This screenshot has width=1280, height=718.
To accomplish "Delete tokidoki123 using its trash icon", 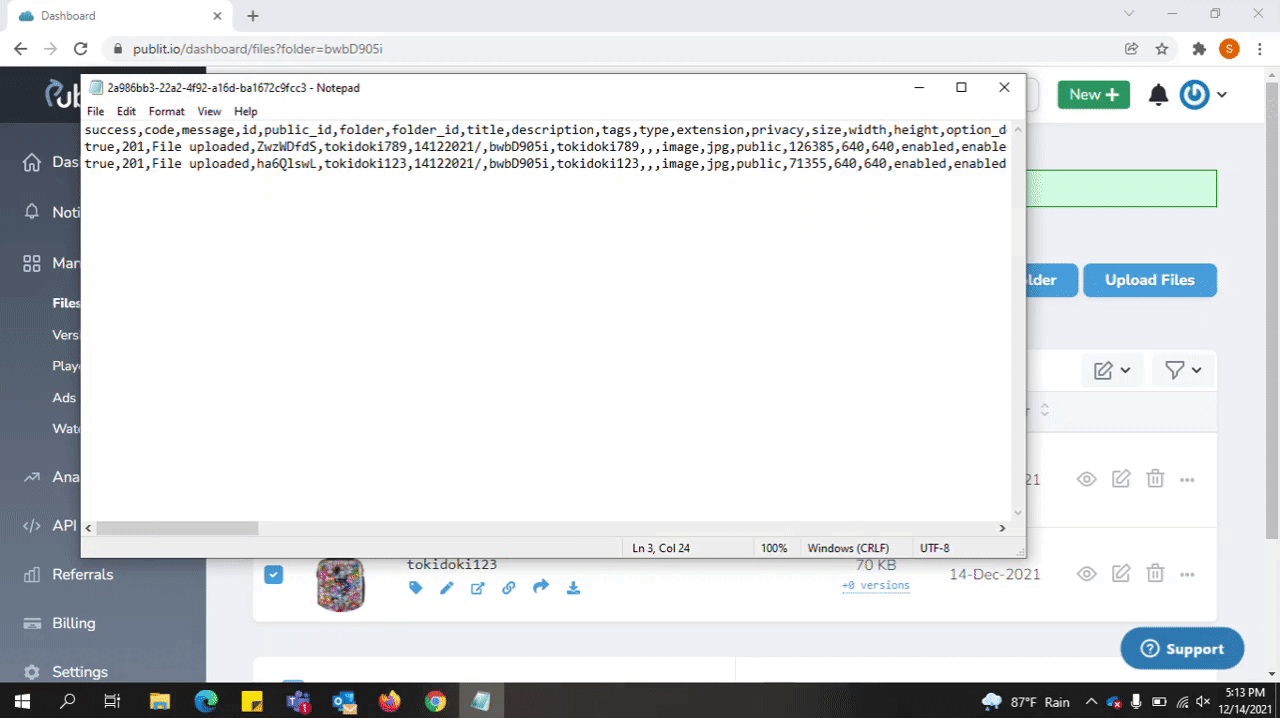I will point(1155,574).
